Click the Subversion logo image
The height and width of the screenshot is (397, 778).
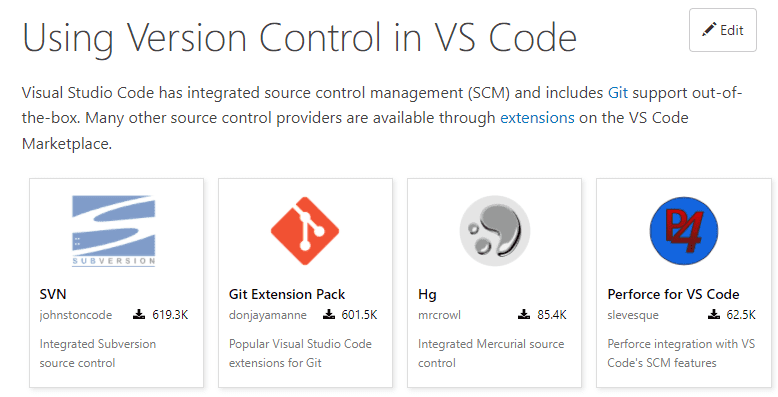tap(114, 231)
